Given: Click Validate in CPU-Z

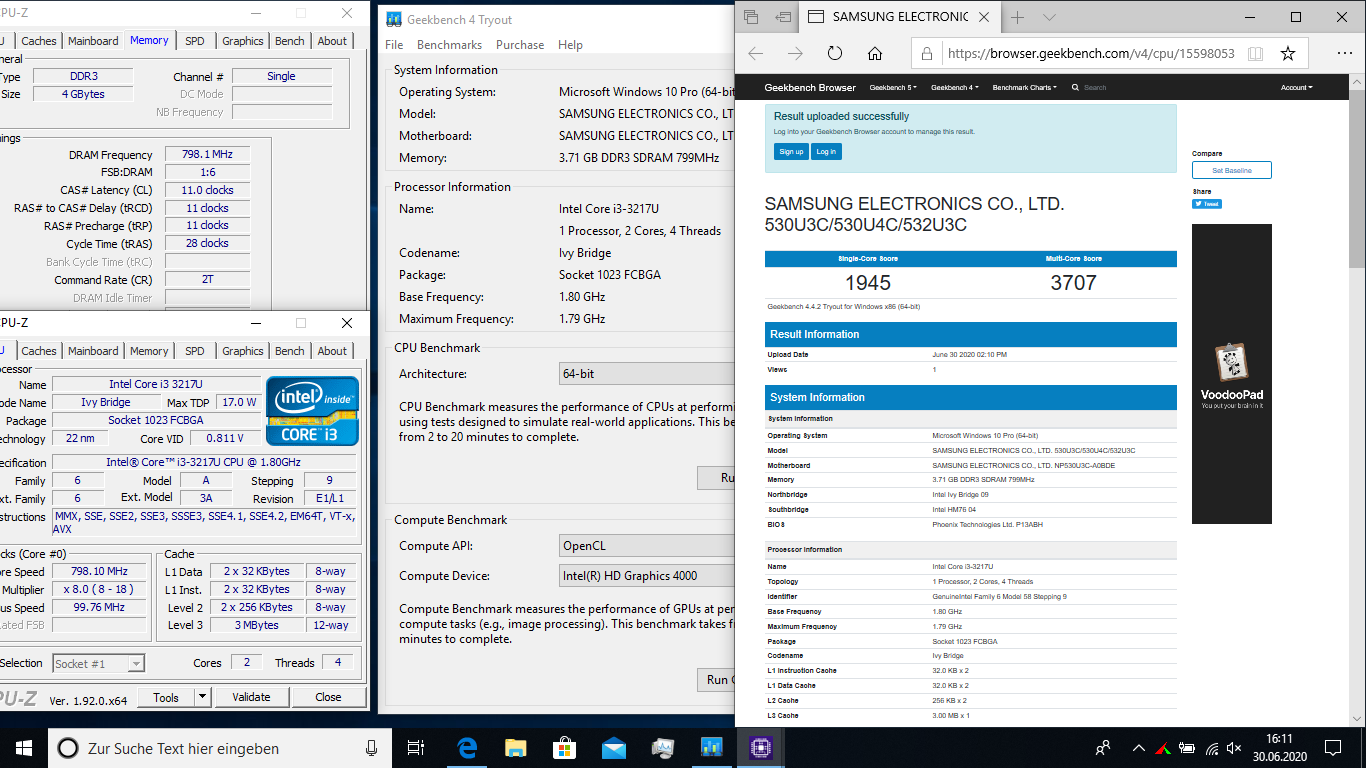Looking at the screenshot, I should point(251,697).
